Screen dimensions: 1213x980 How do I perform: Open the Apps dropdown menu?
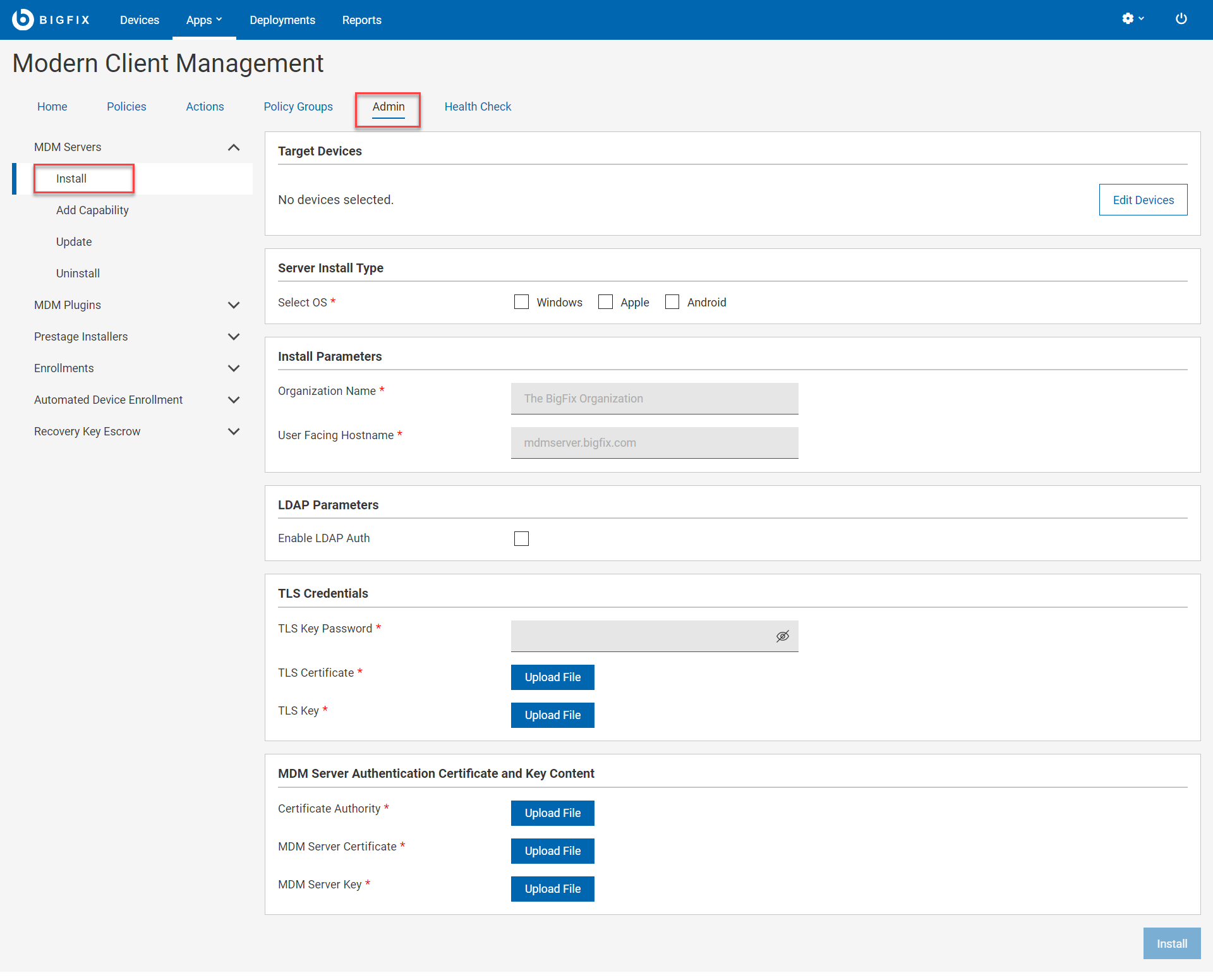tap(203, 20)
